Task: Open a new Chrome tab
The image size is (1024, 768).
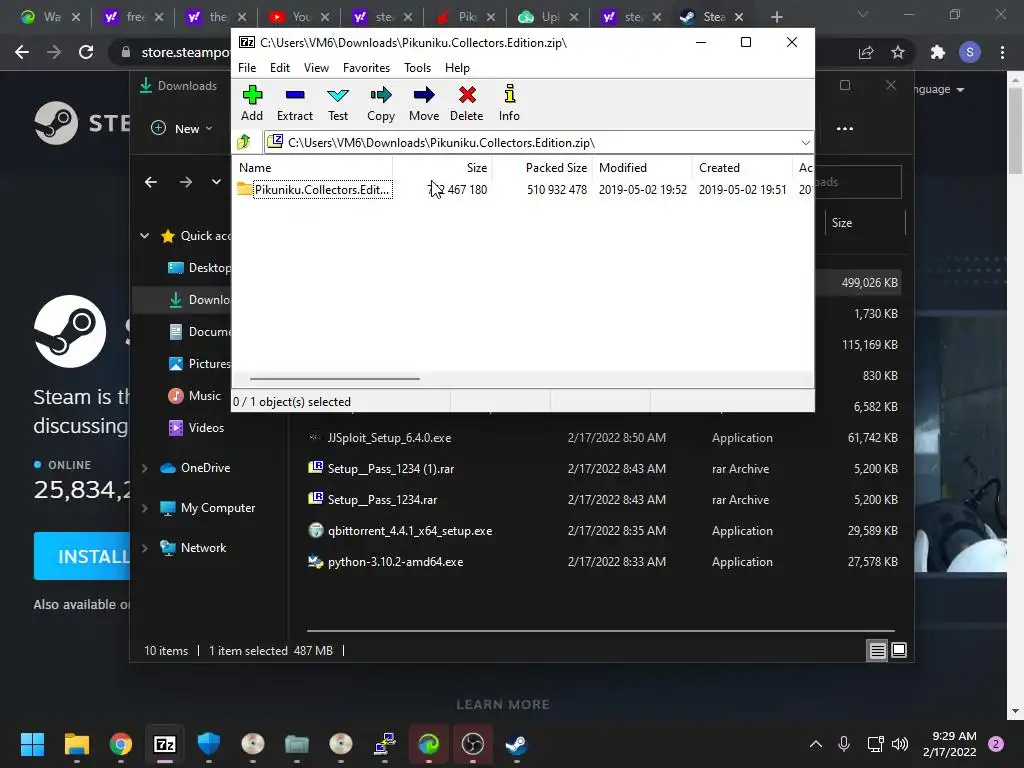Action: coord(776,17)
